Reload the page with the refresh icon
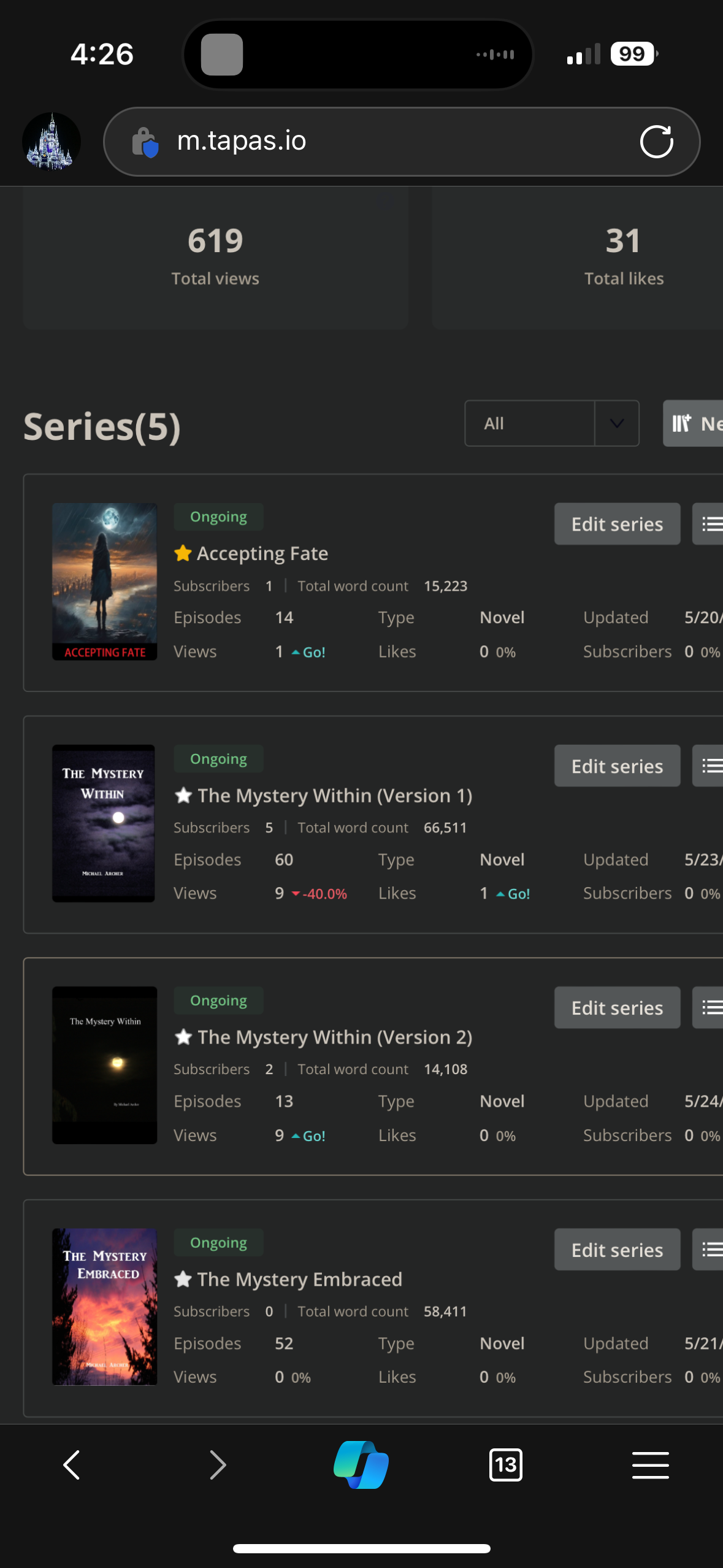The width and height of the screenshot is (723, 1568). pos(656,142)
